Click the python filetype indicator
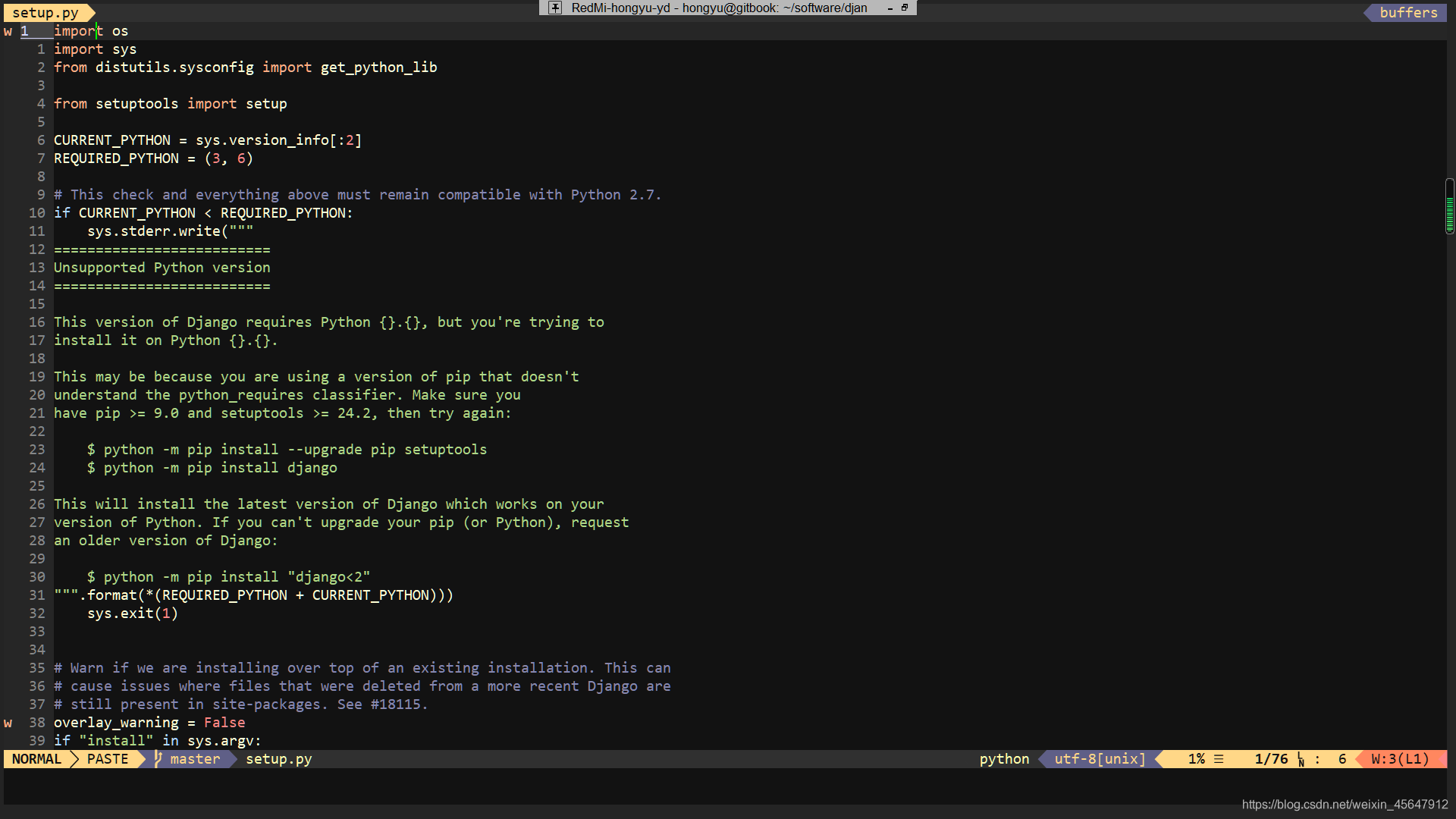Viewport: 1456px width, 819px height. [1004, 759]
